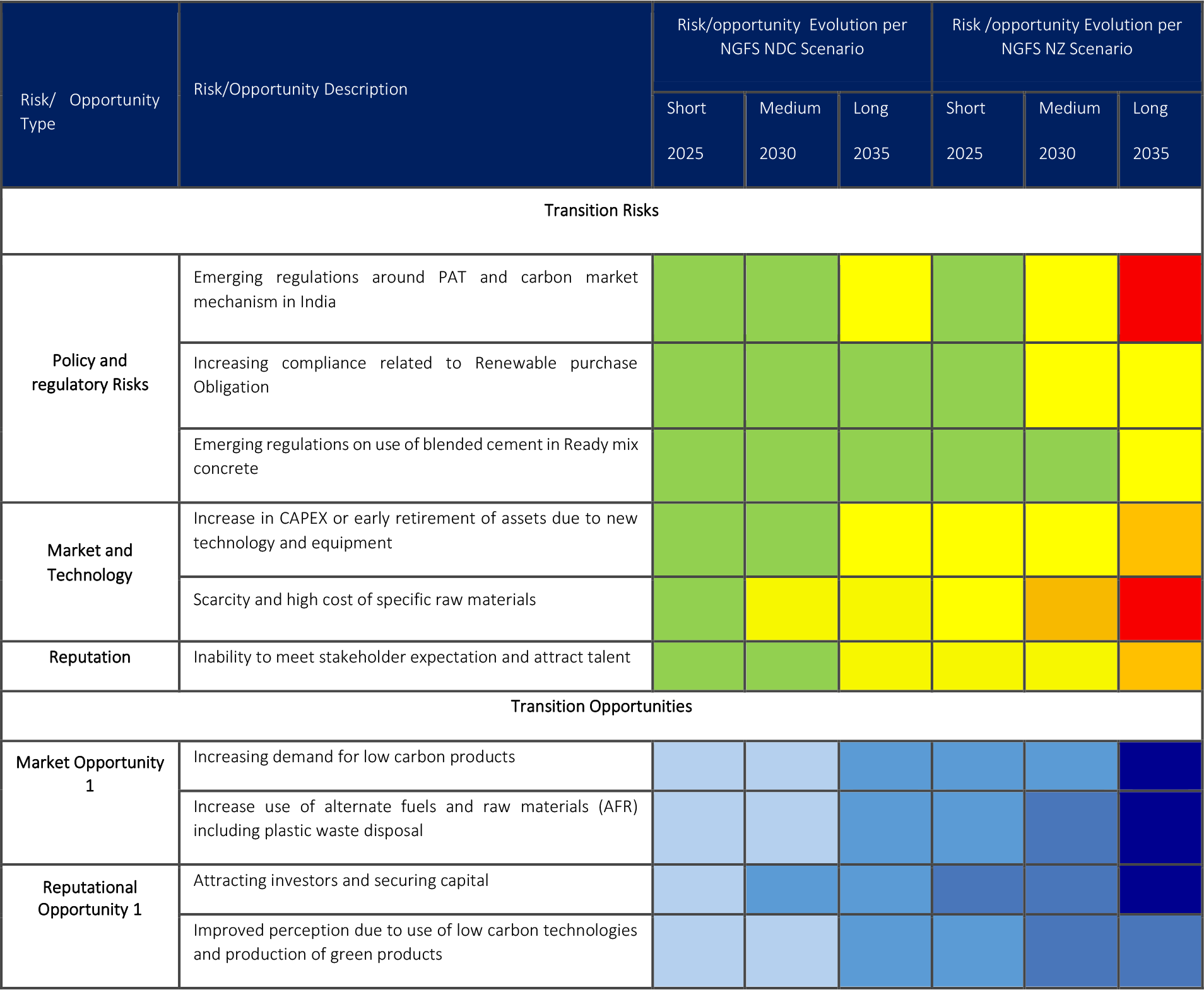Viewport: 1204px width, 990px height.
Task: Click the Transition Opportunities section header
Action: [601, 706]
